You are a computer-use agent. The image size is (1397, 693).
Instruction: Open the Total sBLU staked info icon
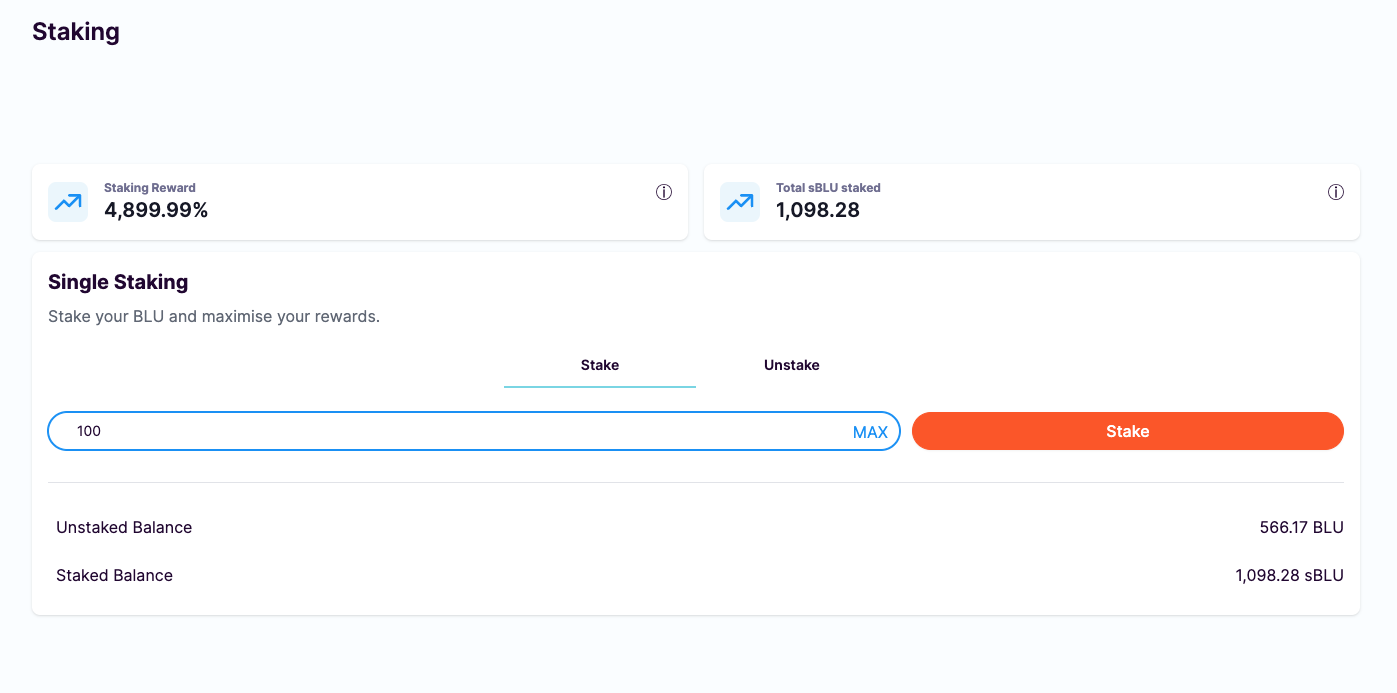pyautogui.click(x=1336, y=193)
